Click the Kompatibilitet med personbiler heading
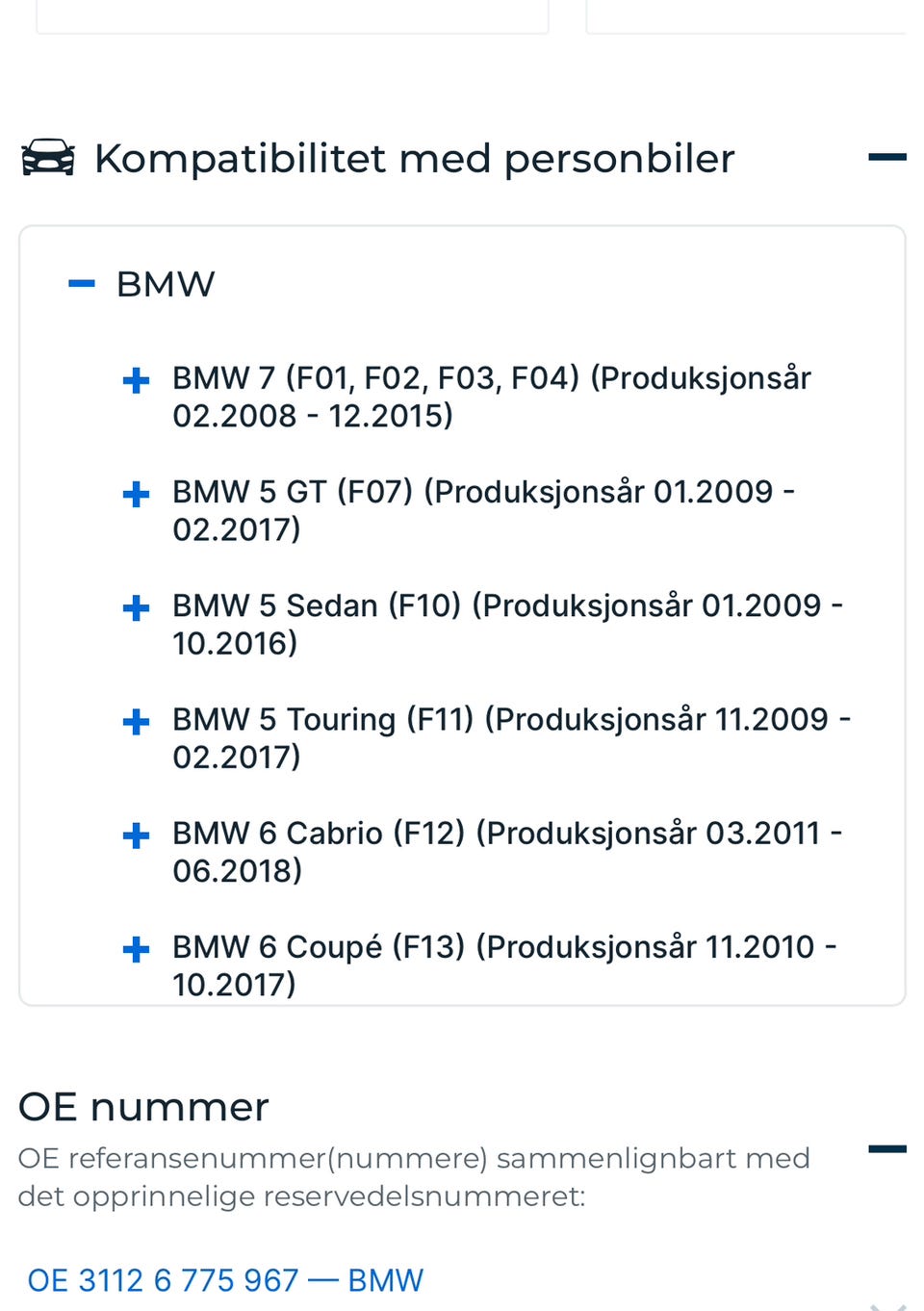Screen dimensions: 924x1311 [x=414, y=159]
